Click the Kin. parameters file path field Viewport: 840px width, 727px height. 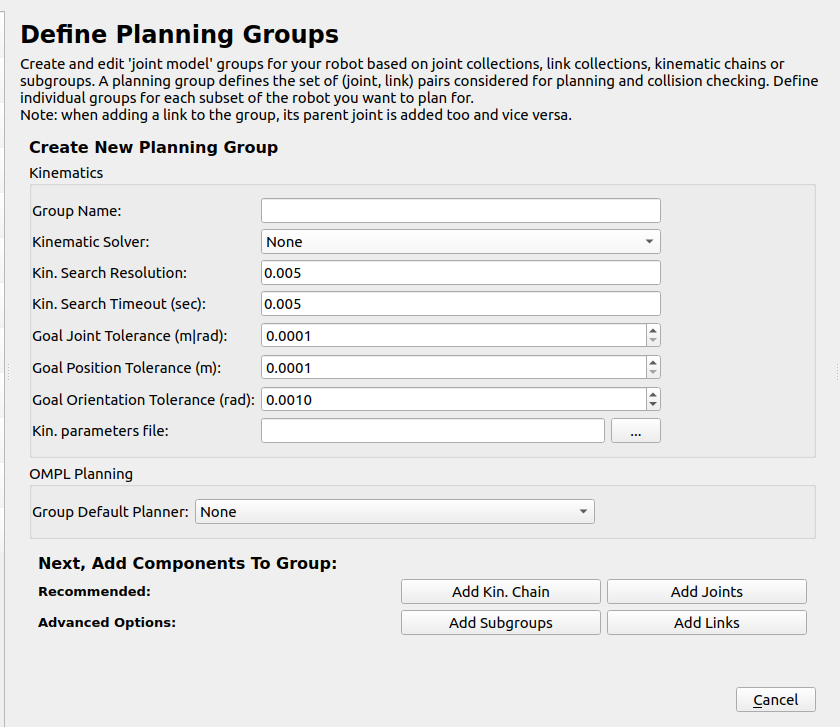click(x=432, y=431)
